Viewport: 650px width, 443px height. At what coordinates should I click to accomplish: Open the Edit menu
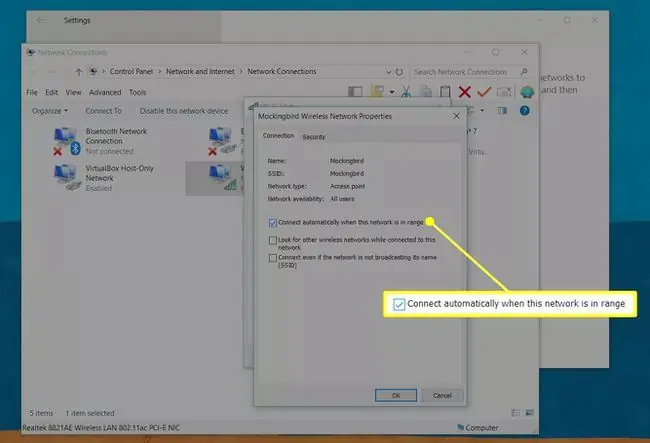click(x=51, y=92)
